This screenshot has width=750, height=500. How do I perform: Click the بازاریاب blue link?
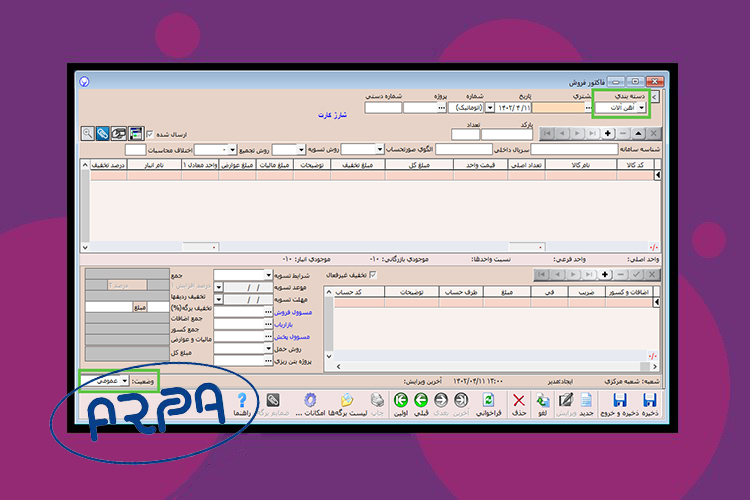click(x=284, y=324)
